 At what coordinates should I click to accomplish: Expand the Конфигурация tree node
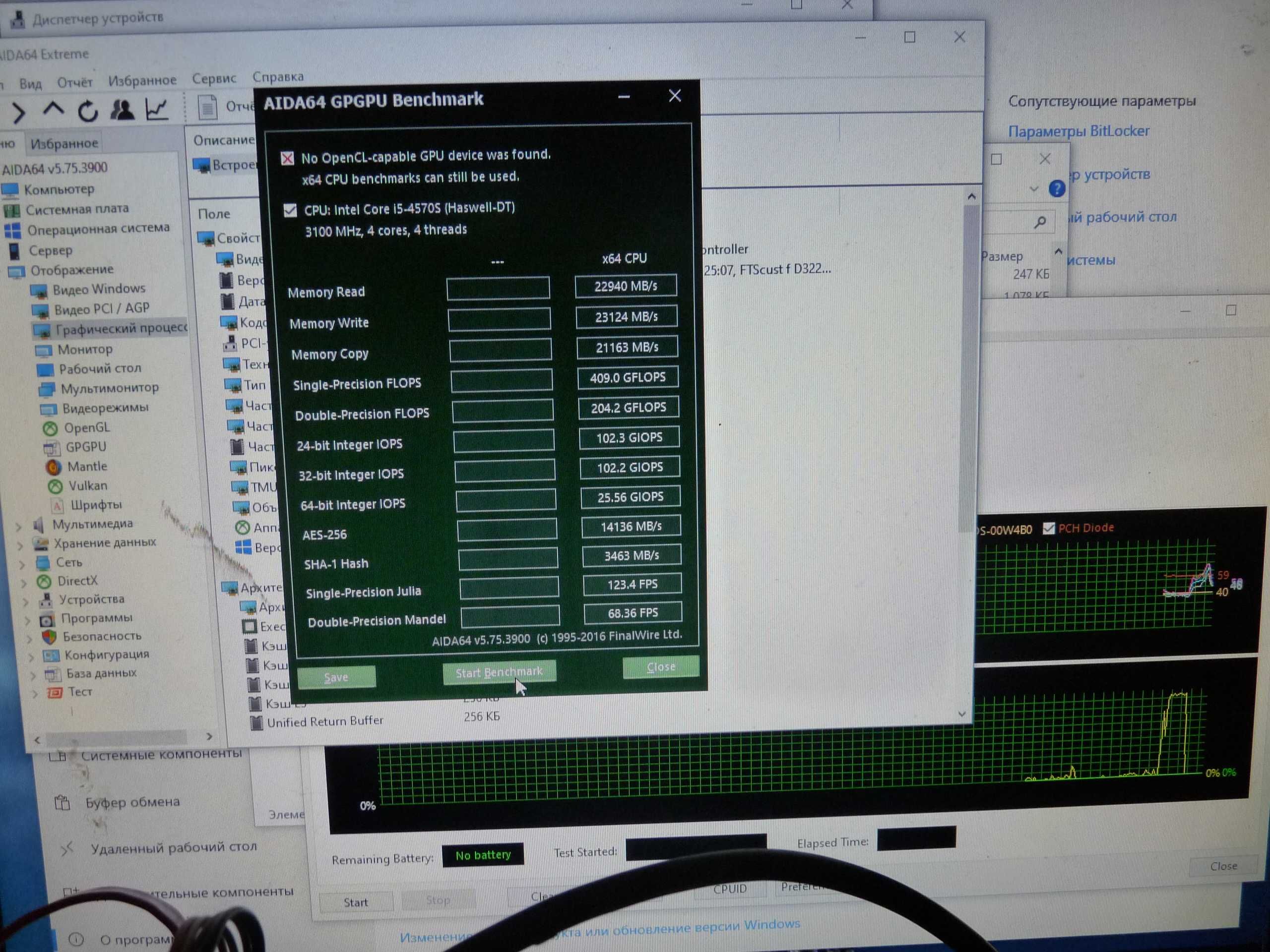[x=31, y=656]
